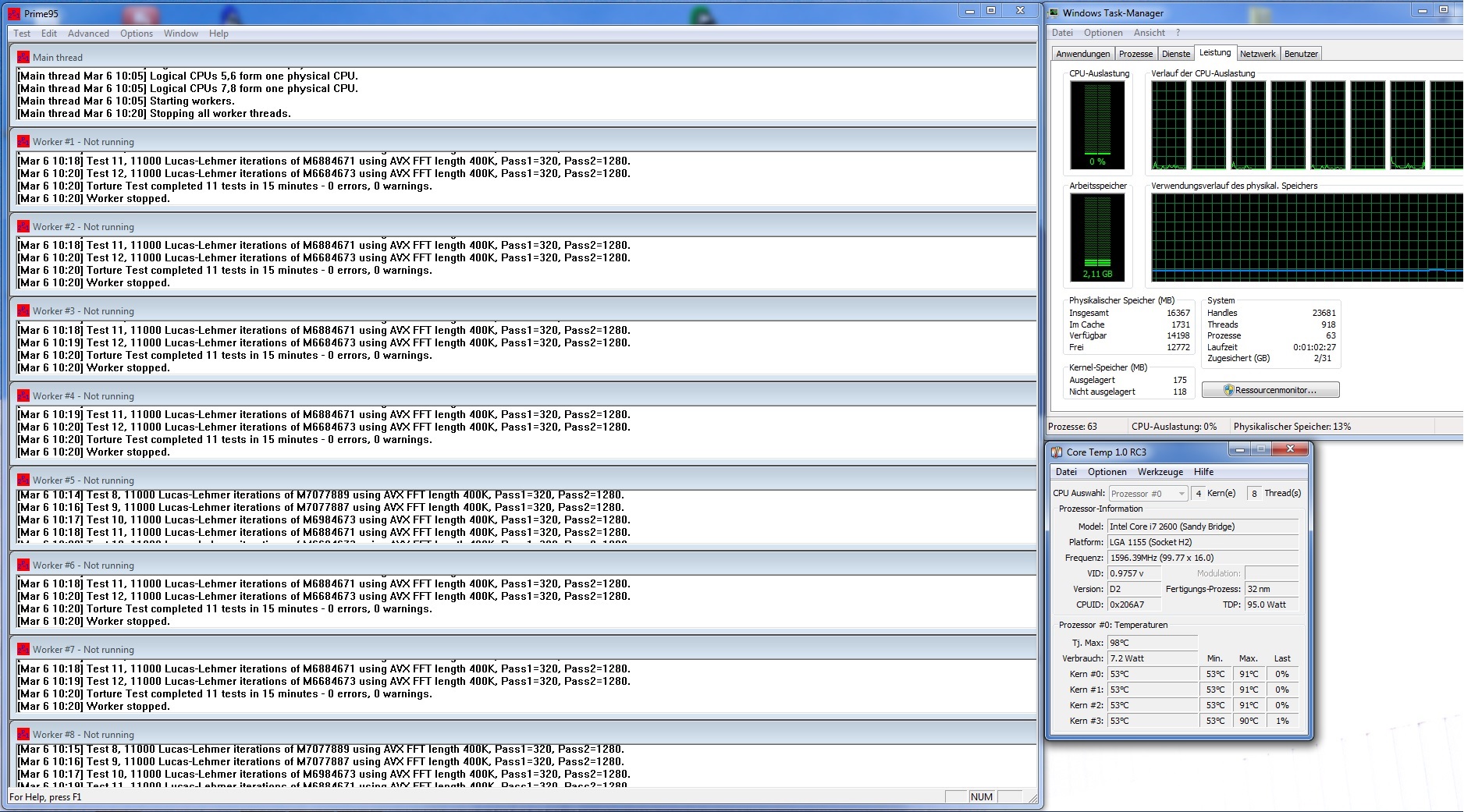This screenshot has height=812, width=1464.
Task: Open the Prozessor #0 dropdown
Action: (1148, 494)
